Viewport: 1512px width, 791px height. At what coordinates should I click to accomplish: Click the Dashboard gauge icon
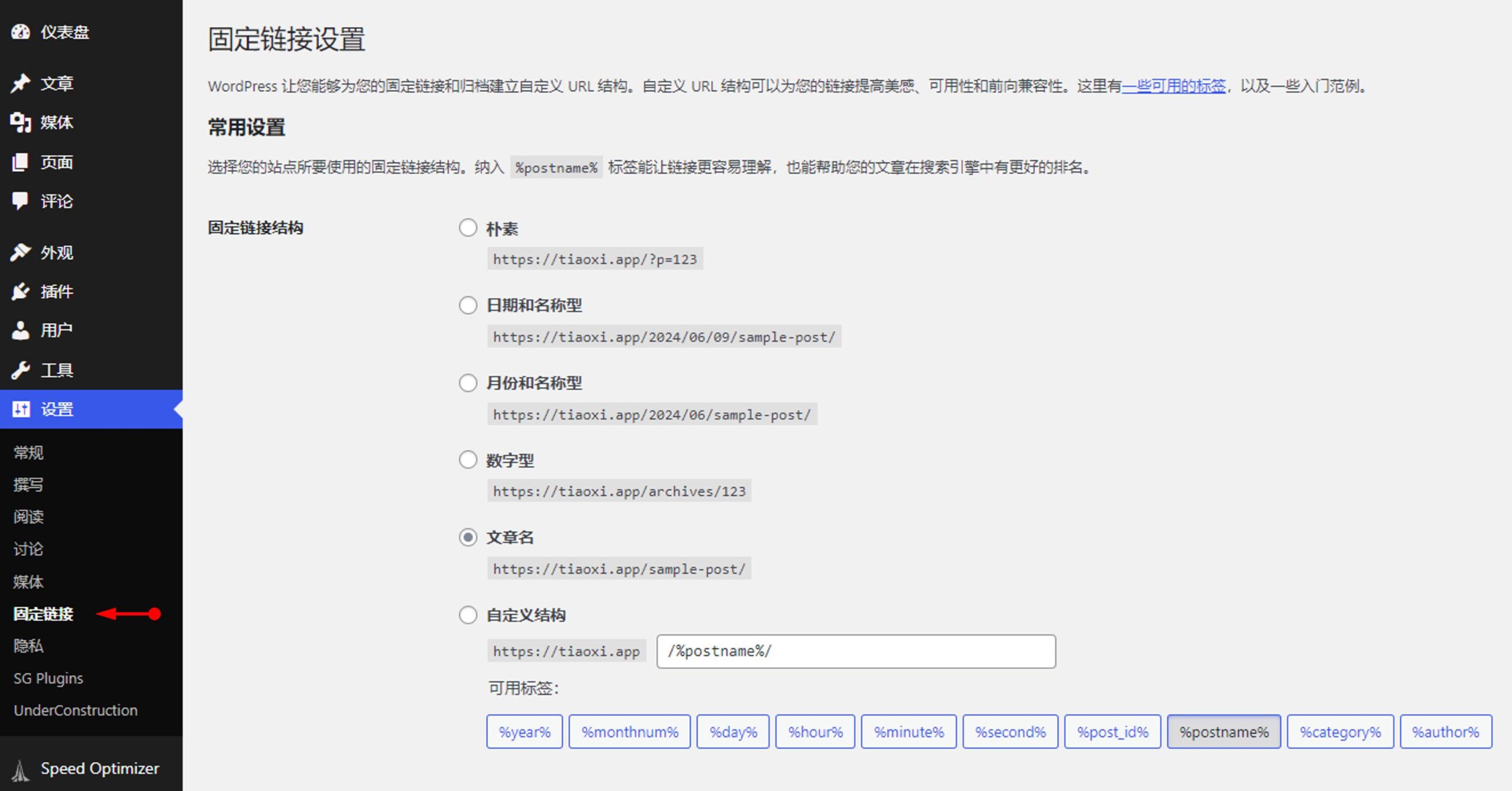pos(20,32)
